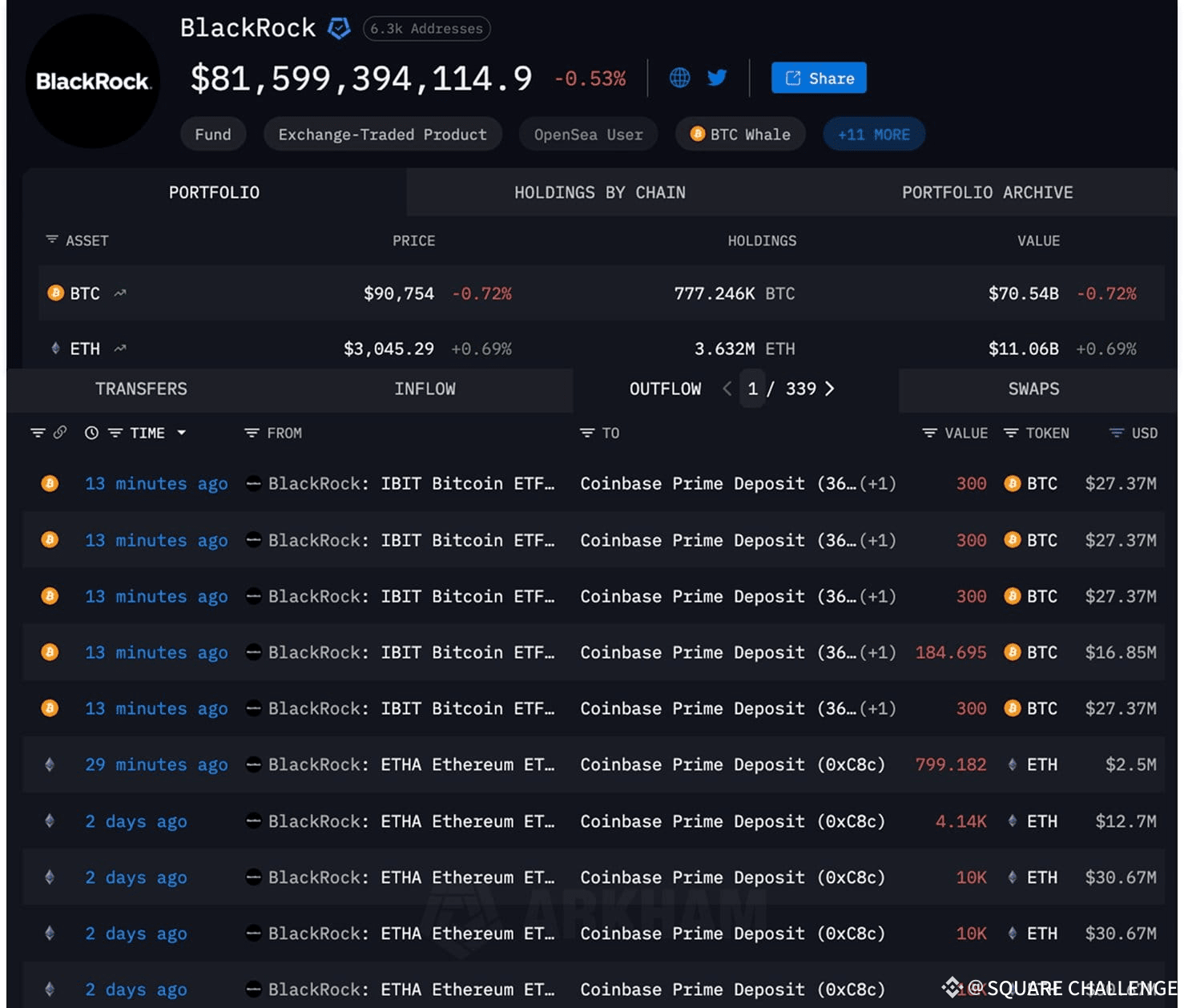
Task: Go to previous transfers page
Action: click(x=727, y=389)
